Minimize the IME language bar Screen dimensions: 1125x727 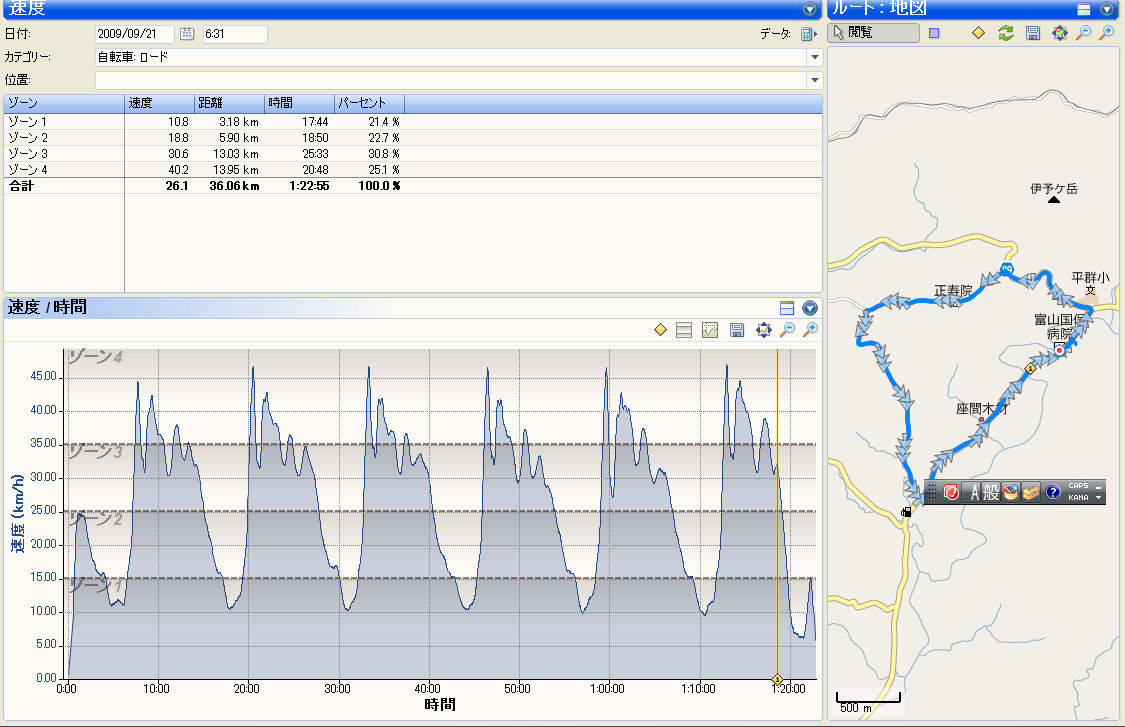(x=1098, y=487)
